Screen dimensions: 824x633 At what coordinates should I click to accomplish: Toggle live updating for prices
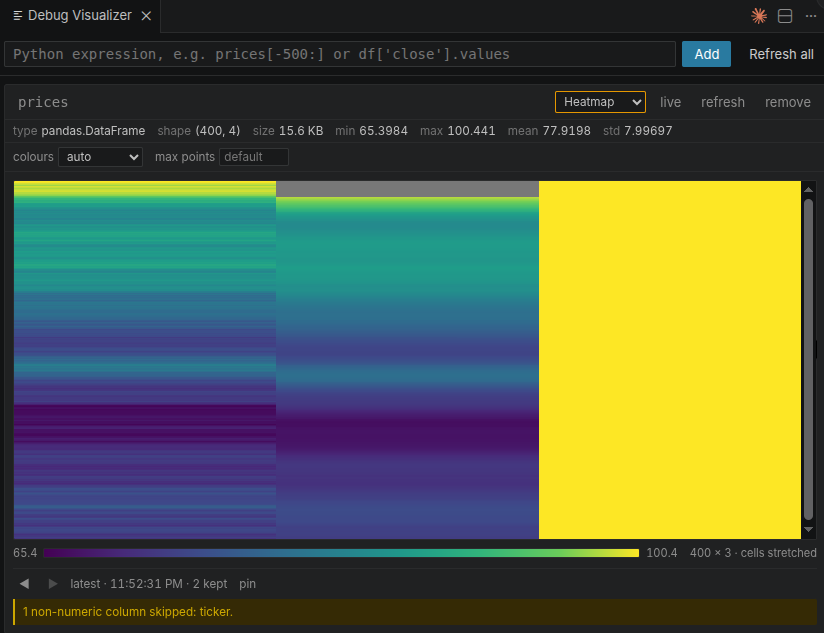(x=670, y=102)
